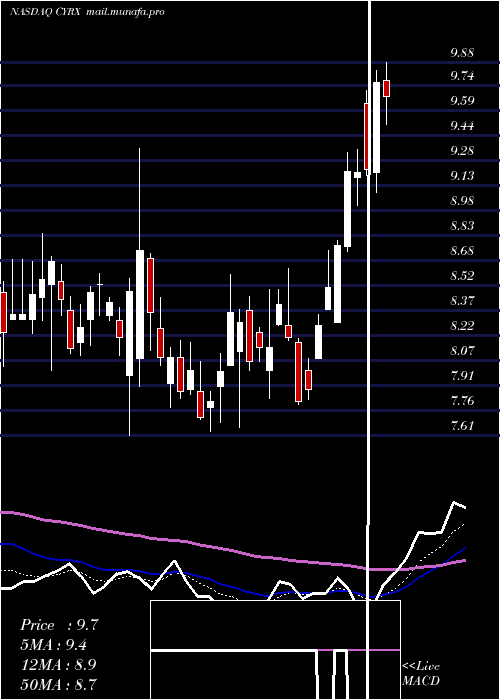The height and width of the screenshot is (700, 500).
Task: Select the 9.88 price axis label
Action: point(462,53)
